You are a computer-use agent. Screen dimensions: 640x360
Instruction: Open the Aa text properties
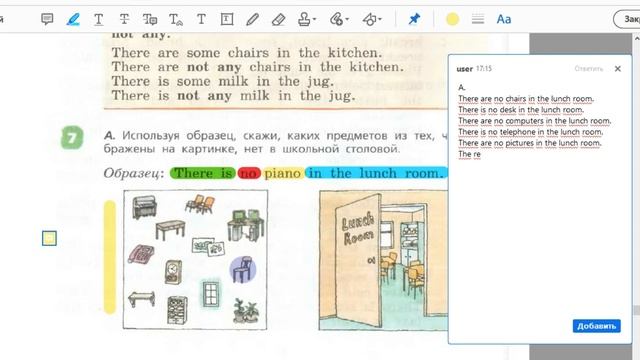[x=504, y=19]
